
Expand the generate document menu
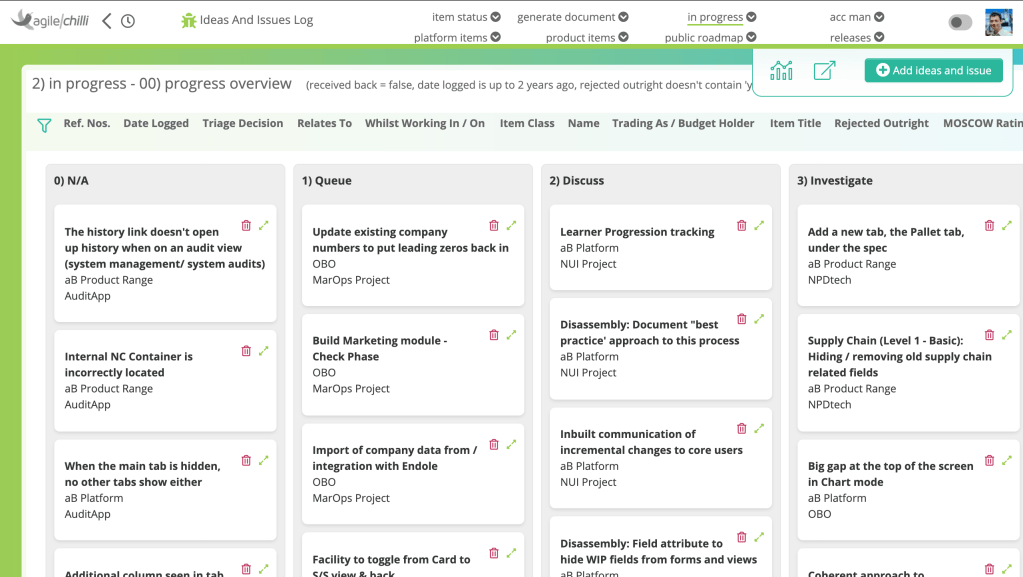(x=573, y=17)
